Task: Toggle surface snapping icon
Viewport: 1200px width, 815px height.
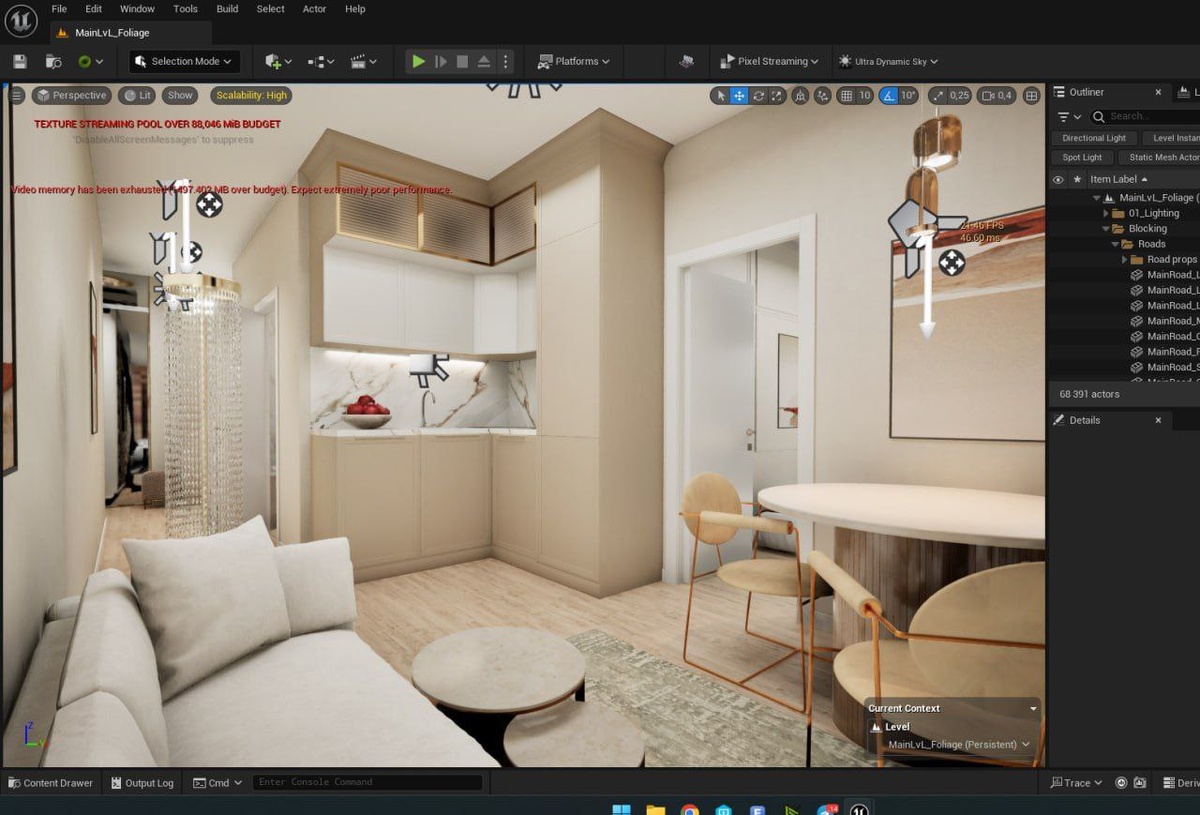Action: pyautogui.click(x=822, y=96)
